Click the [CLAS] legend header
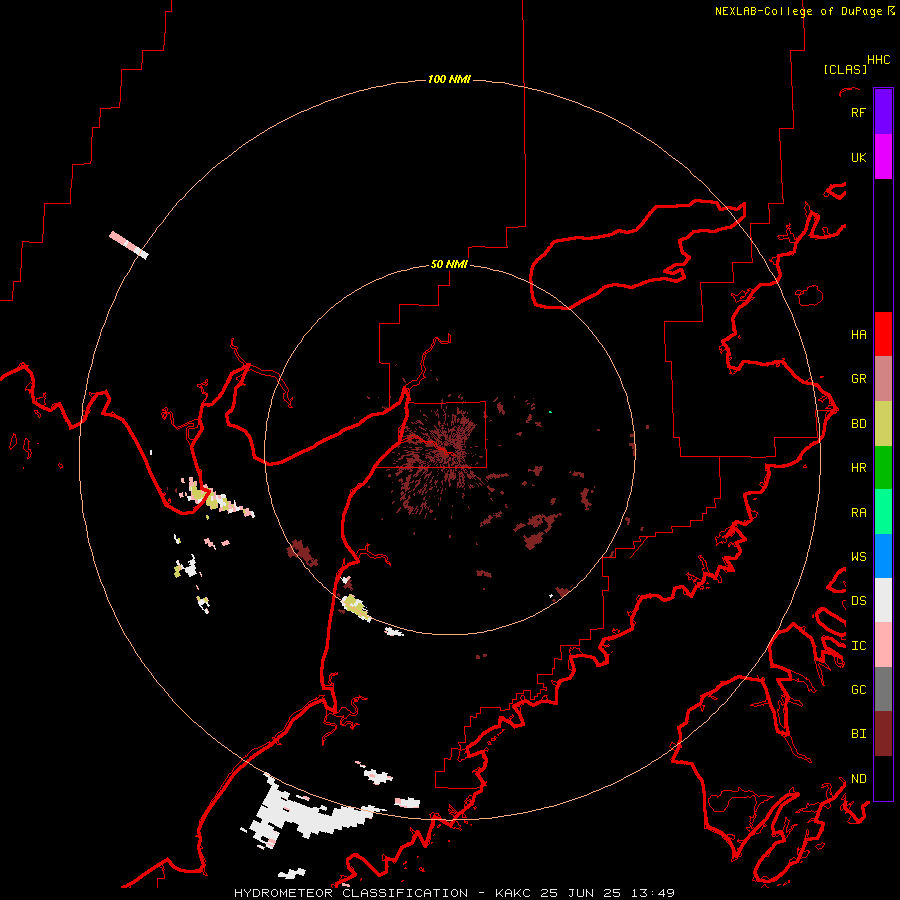Image resolution: width=900 pixels, height=900 pixels. pyautogui.click(x=845, y=69)
